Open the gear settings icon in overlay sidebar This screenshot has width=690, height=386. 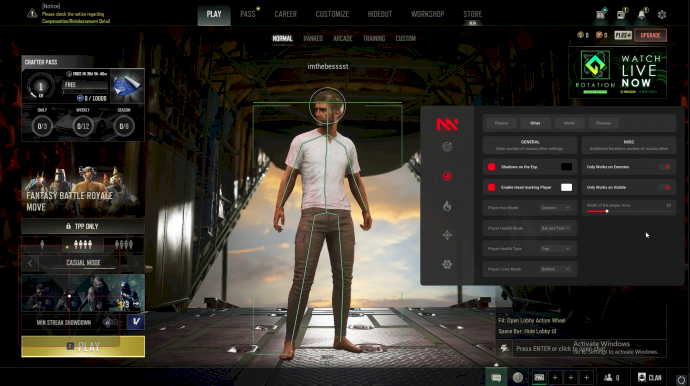click(x=447, y=265)
